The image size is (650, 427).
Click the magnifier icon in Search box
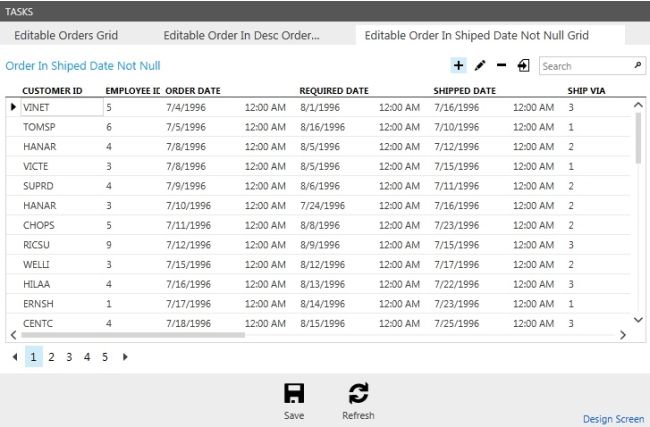(x=638, y=65)
